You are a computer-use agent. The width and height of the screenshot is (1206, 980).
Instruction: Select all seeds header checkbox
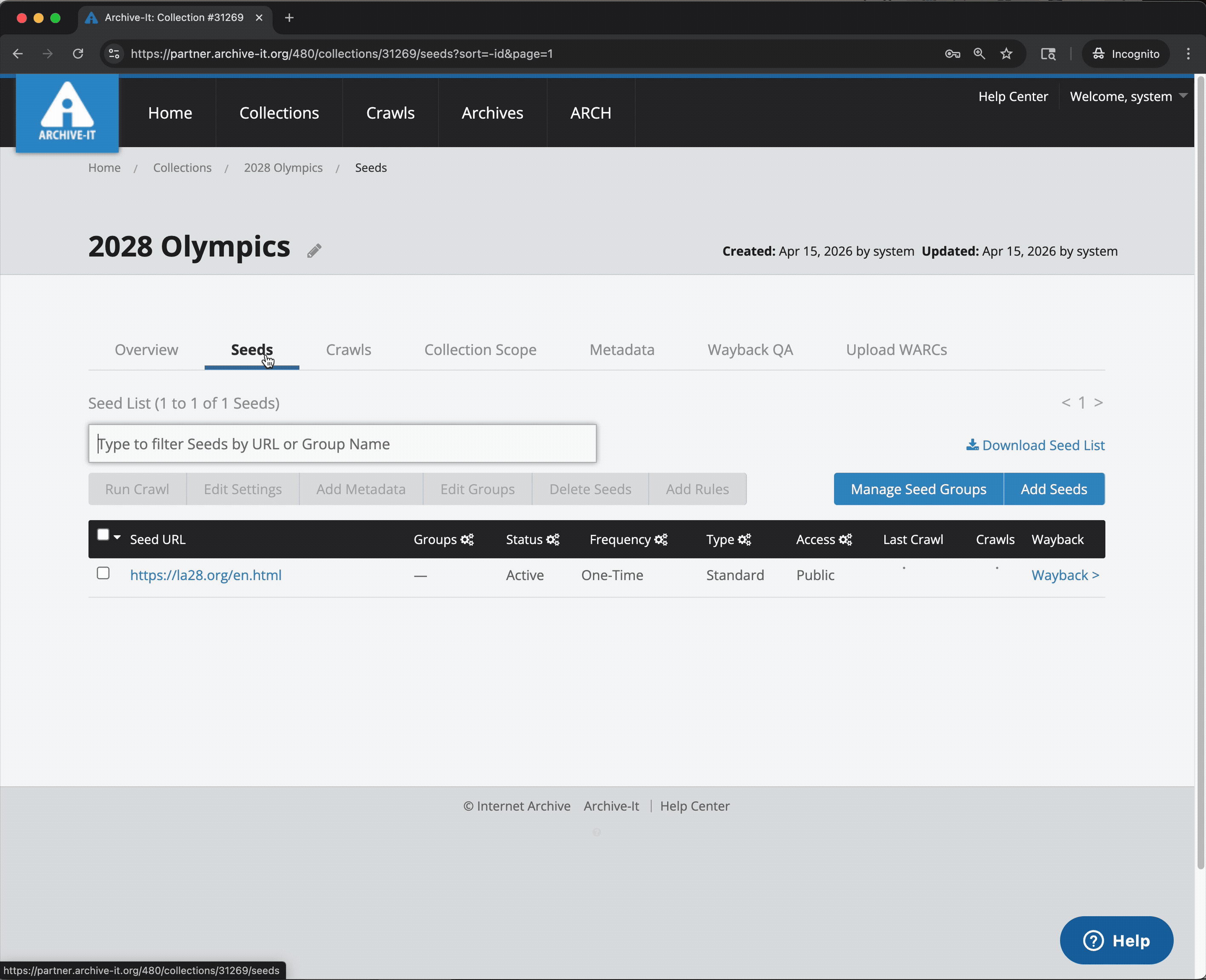103,535
